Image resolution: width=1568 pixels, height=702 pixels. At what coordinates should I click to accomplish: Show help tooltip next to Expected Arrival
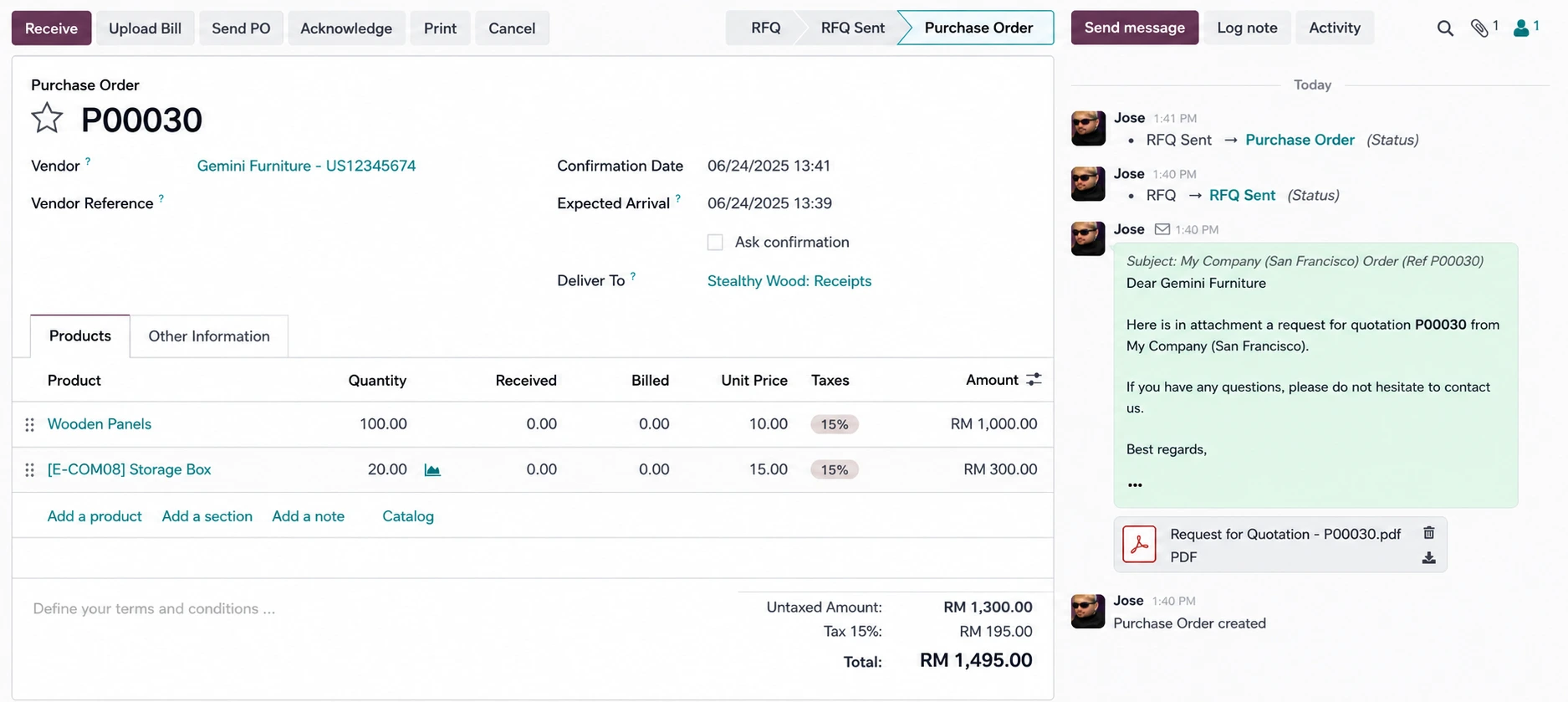click(x=678, y=198)
